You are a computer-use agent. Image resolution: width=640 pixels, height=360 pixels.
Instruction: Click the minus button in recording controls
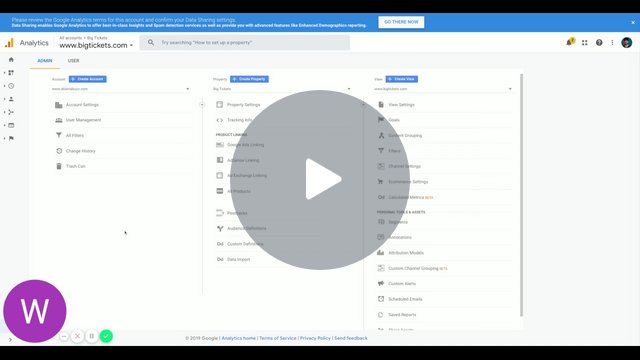coord(64,337)
